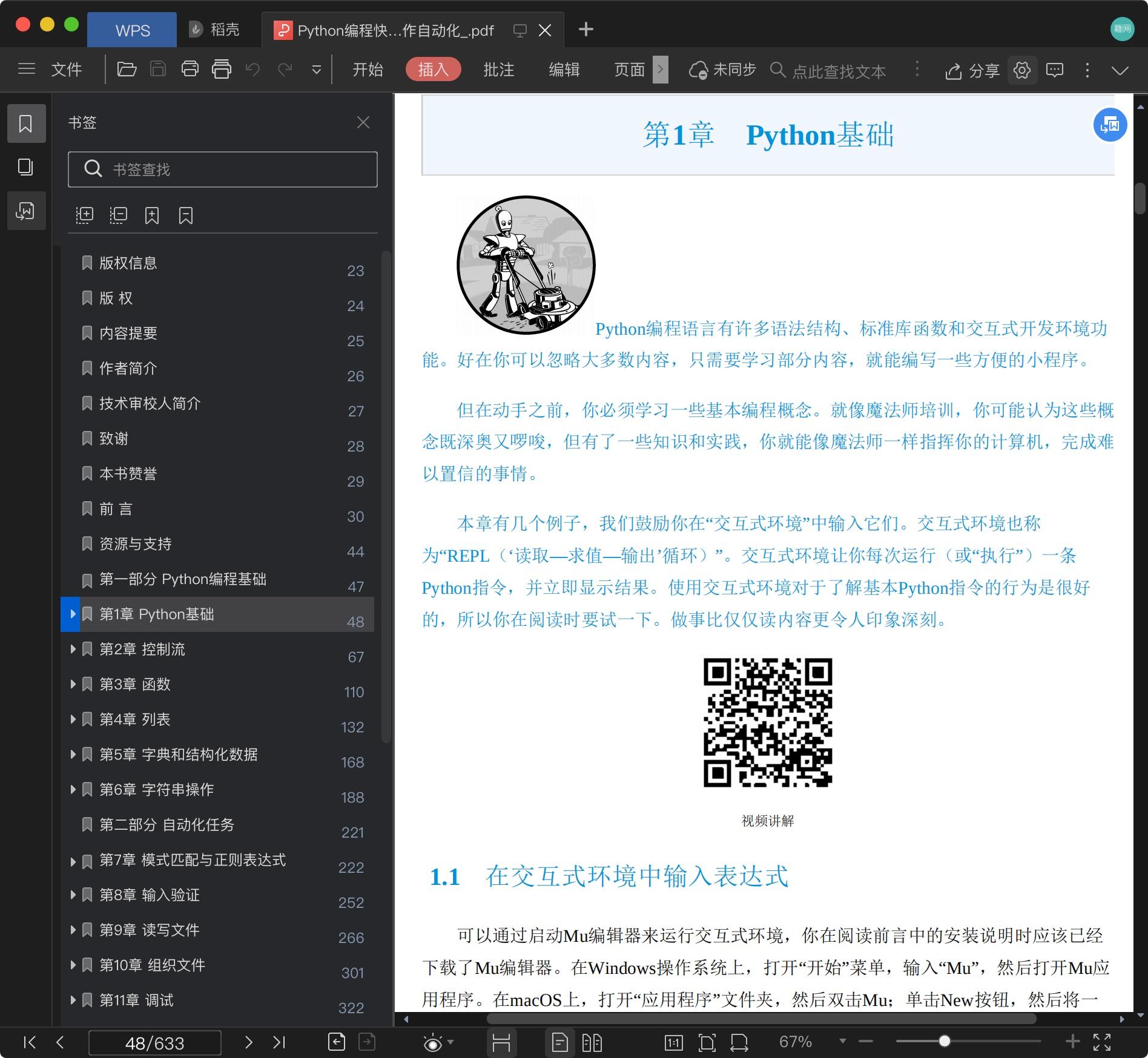Click the save disk icon
Image resolution: width=1148 pixels, height=1058 pixels.
pos(158,69)
